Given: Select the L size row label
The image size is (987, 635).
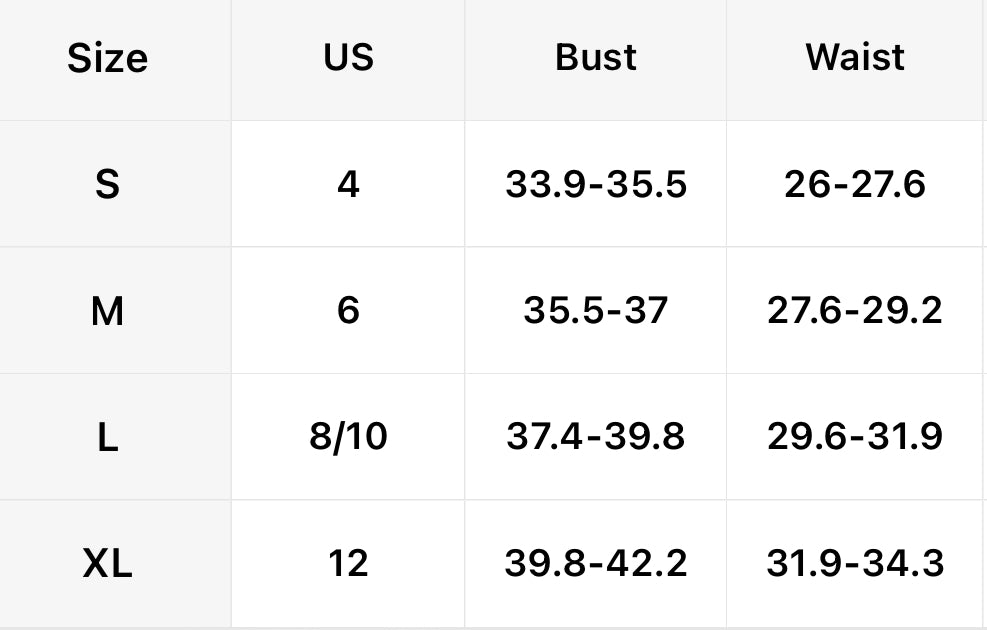Looking at the screenshot, I should tap(107, 437).
